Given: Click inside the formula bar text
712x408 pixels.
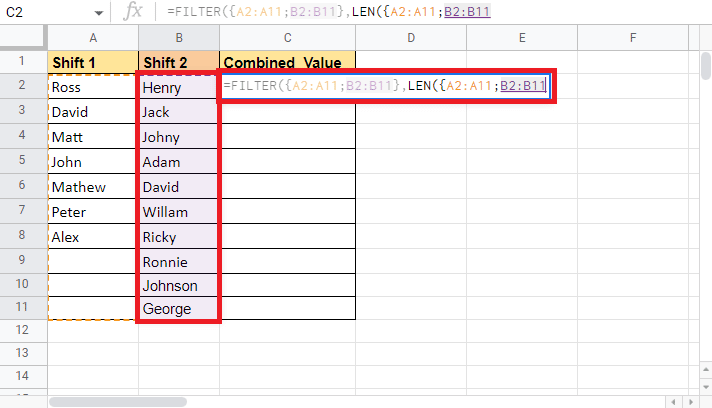Looking at the screenshot, I should click(x=329, y=12).
